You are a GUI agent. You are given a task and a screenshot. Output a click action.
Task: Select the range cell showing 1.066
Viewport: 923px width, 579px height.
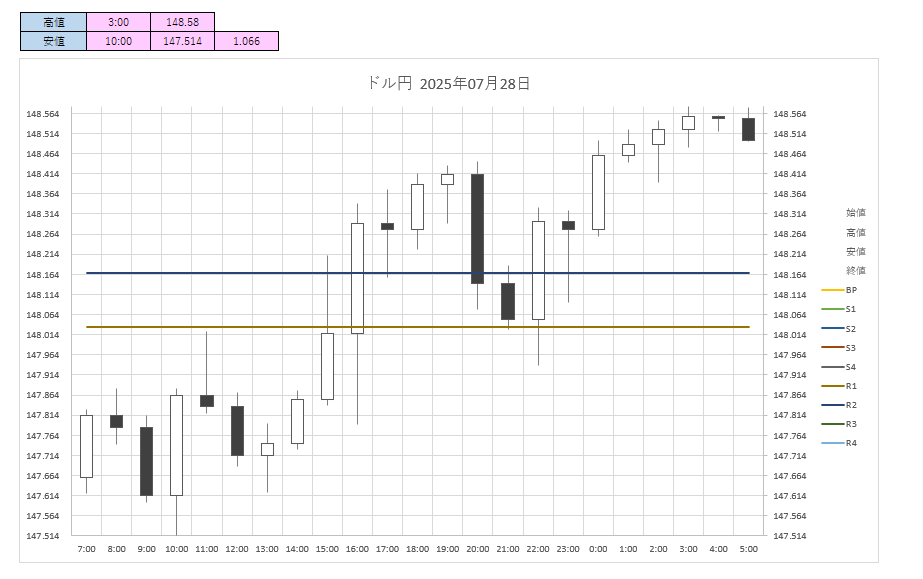(x=246, y=41)
